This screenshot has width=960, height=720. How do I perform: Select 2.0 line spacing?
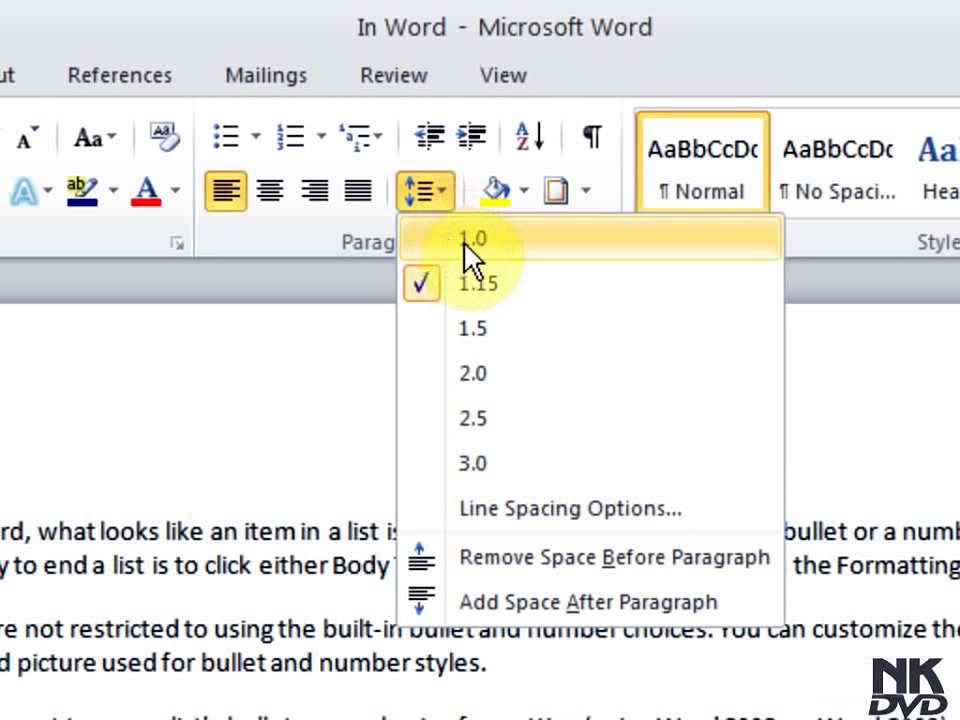click(x=590, y=373)
